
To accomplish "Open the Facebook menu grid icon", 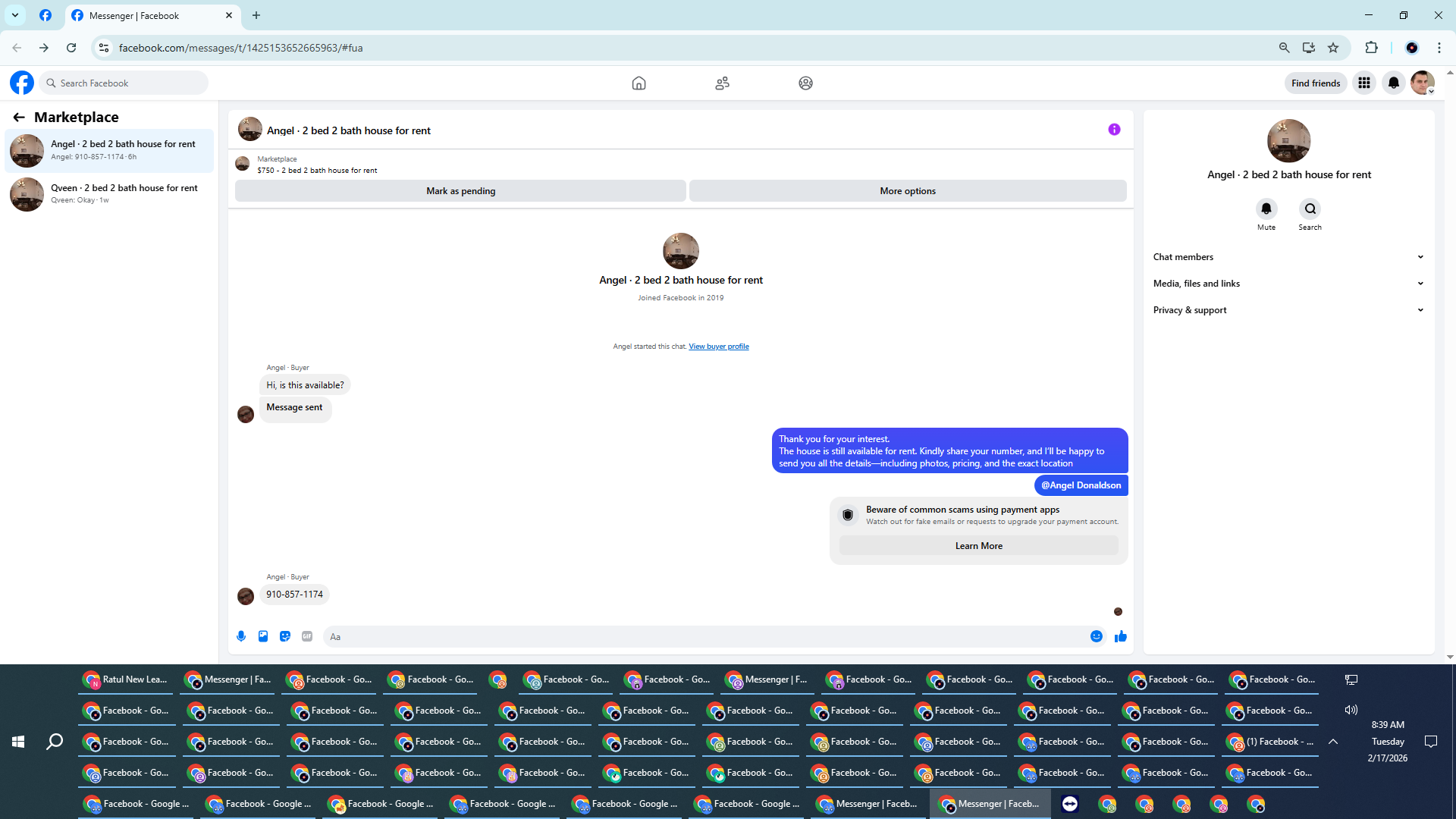I will coord(1364,83).
